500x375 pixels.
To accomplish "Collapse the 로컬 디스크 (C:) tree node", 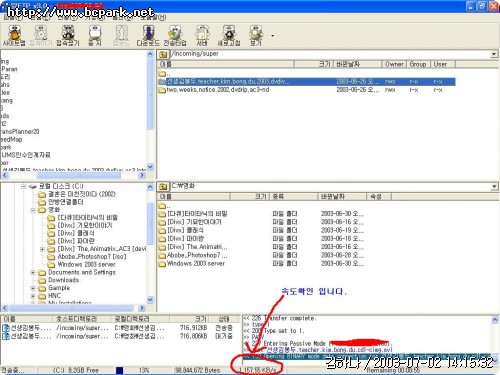I will point(24,186).
